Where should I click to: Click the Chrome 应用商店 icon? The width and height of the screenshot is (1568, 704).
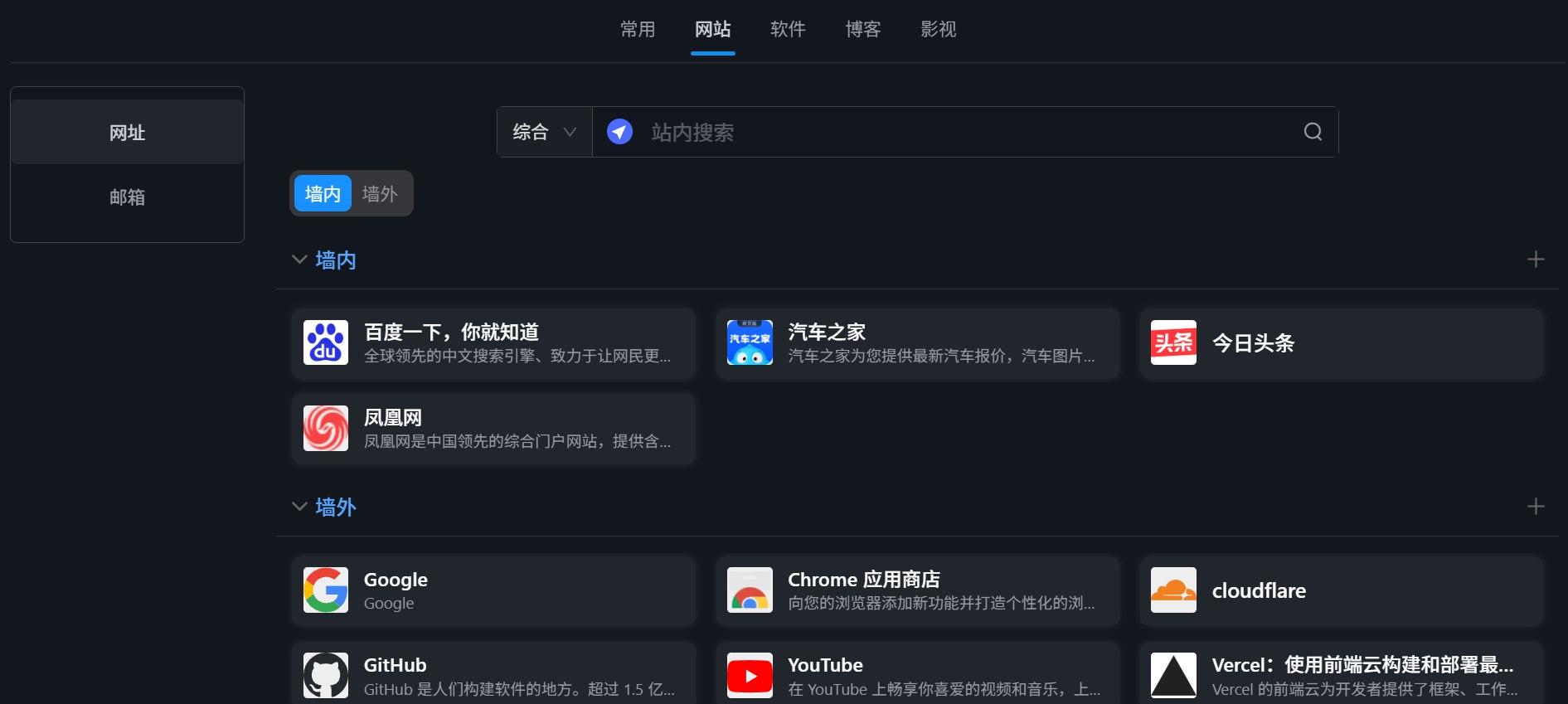tap(750, 590)
